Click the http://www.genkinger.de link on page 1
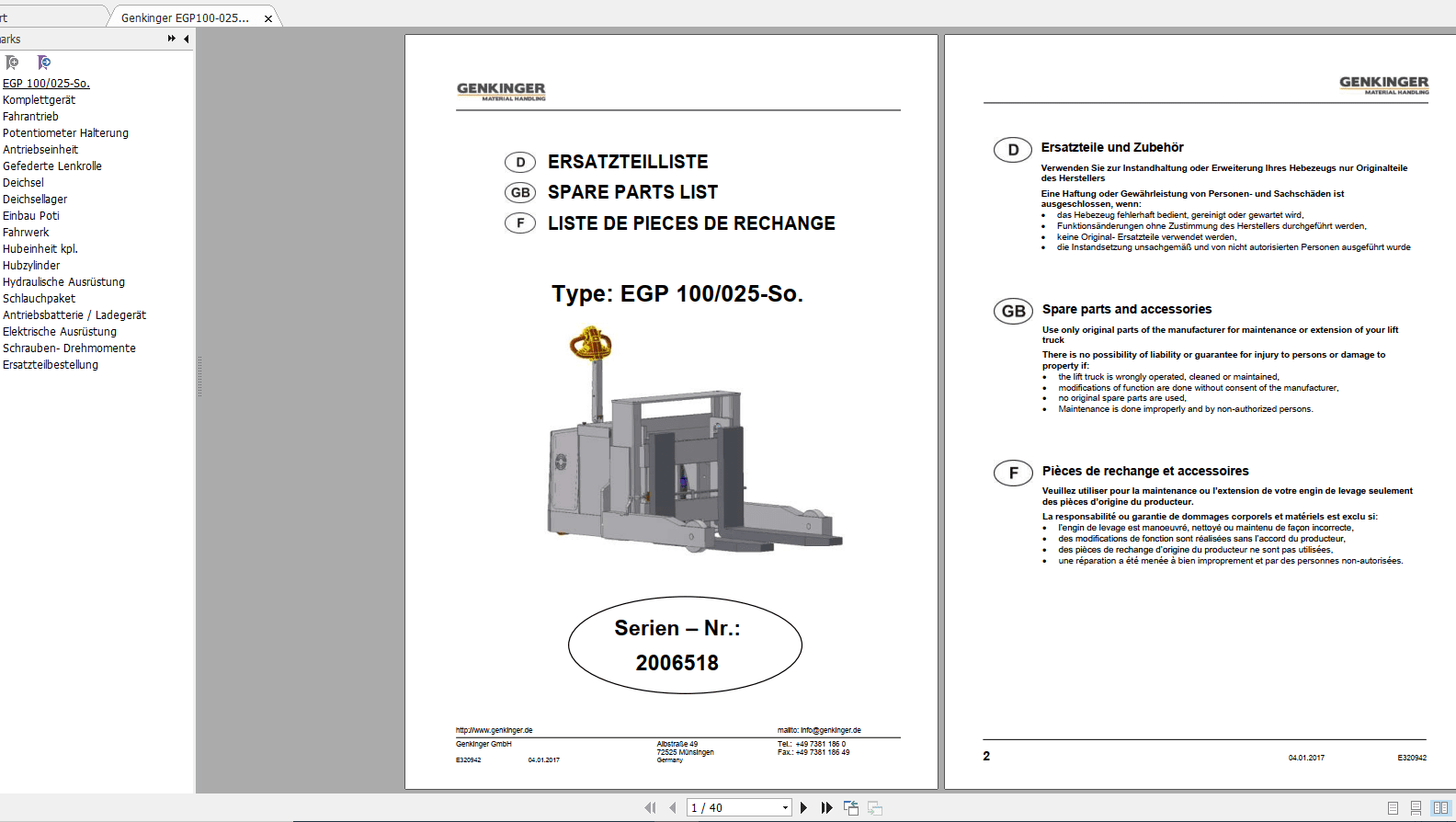This screenshot has width=1456, height=822. pyautogui.click(x=494, y=730)
